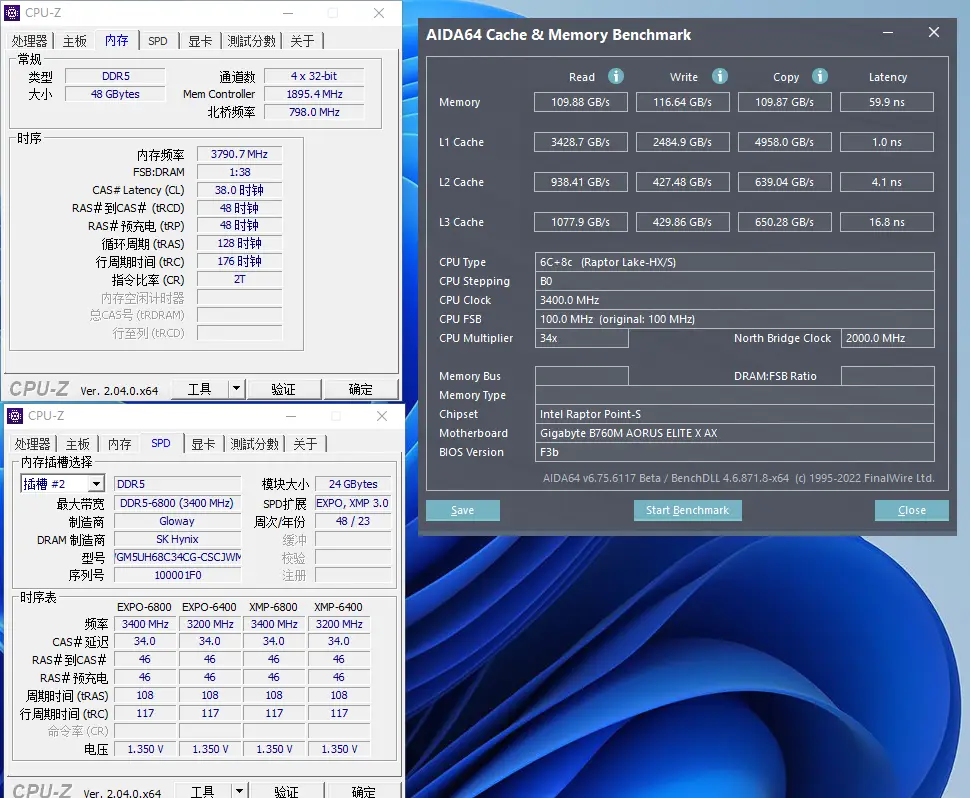This screenshot has height=798, width=970.
Task: Click 通道数 value 4 x 32-bit
Action: point(314,76)
